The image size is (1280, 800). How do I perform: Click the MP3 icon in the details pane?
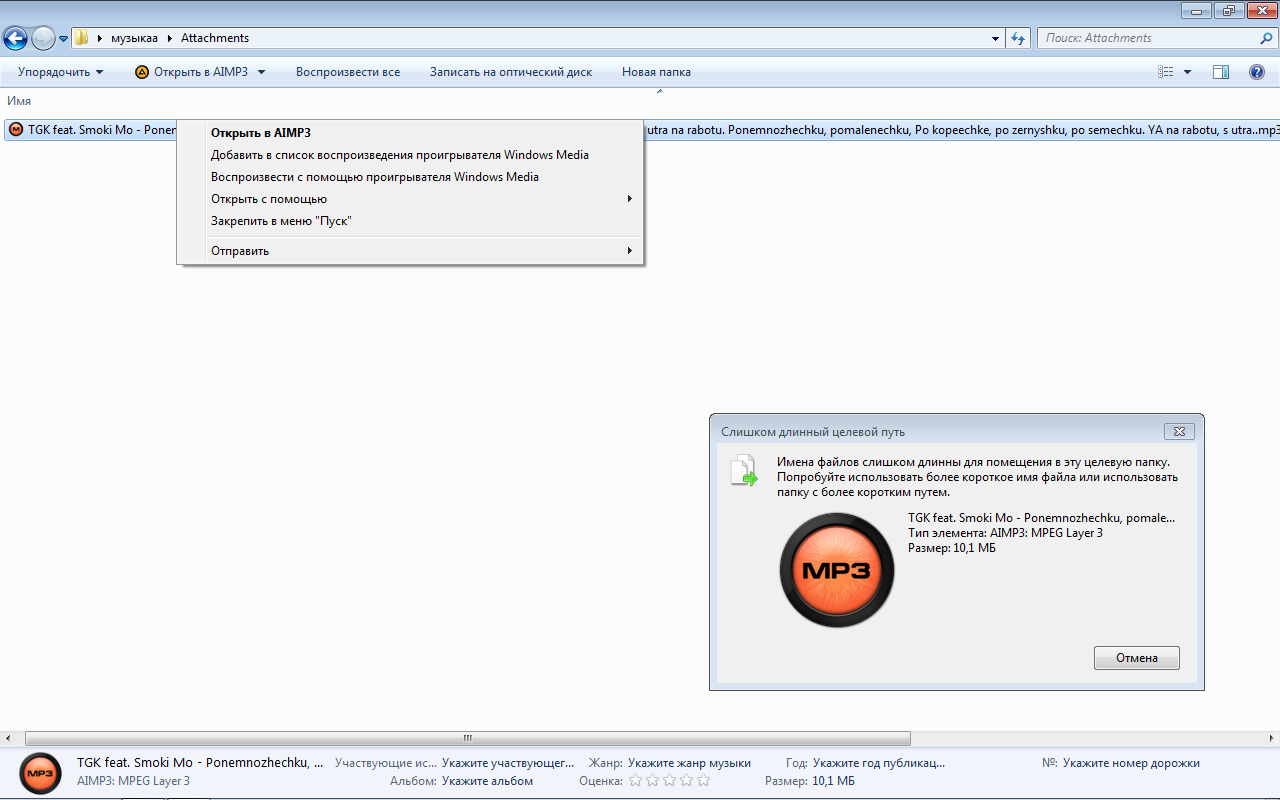[41, 773]
